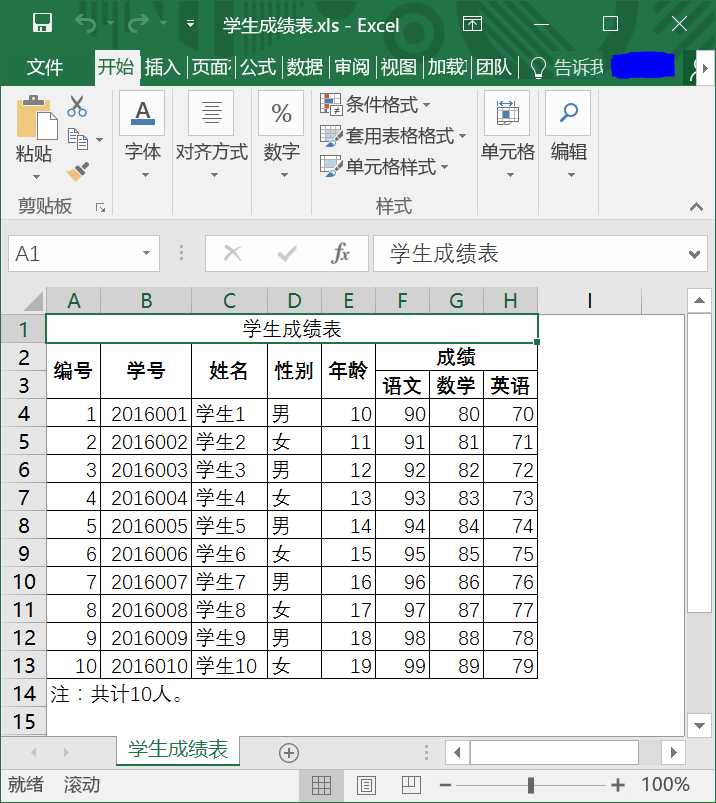This screenshot has height=803, width=716.
Task: Click the Cut scissors icon
Action: pos(77,106)
